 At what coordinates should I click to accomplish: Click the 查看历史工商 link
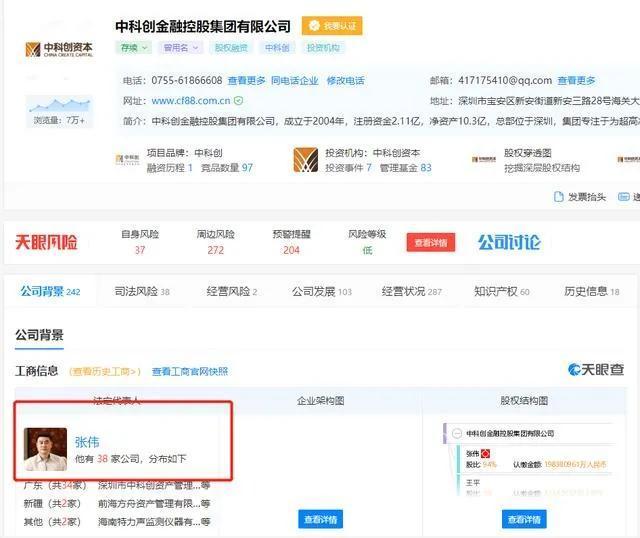click(x=105, y=371)
